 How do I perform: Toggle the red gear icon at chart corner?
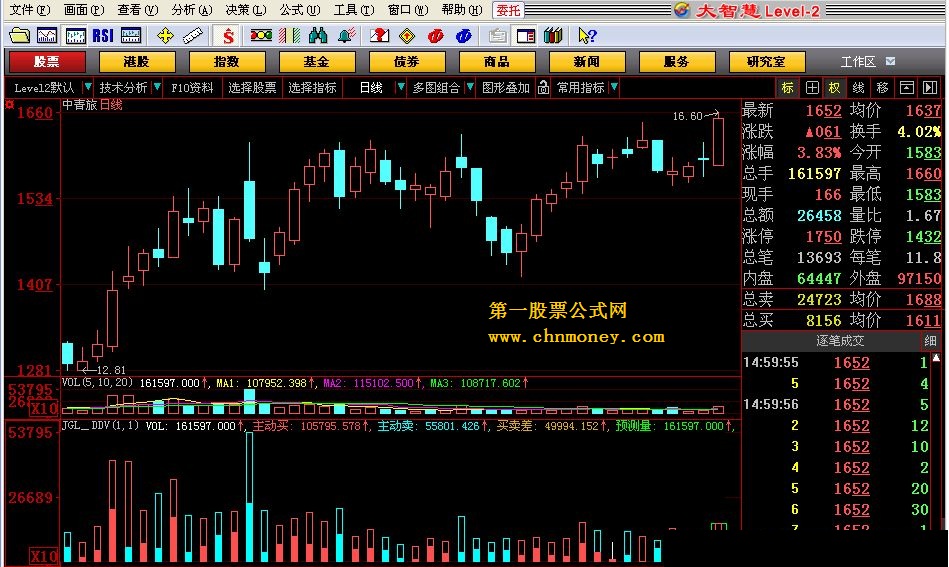[10, 105]
